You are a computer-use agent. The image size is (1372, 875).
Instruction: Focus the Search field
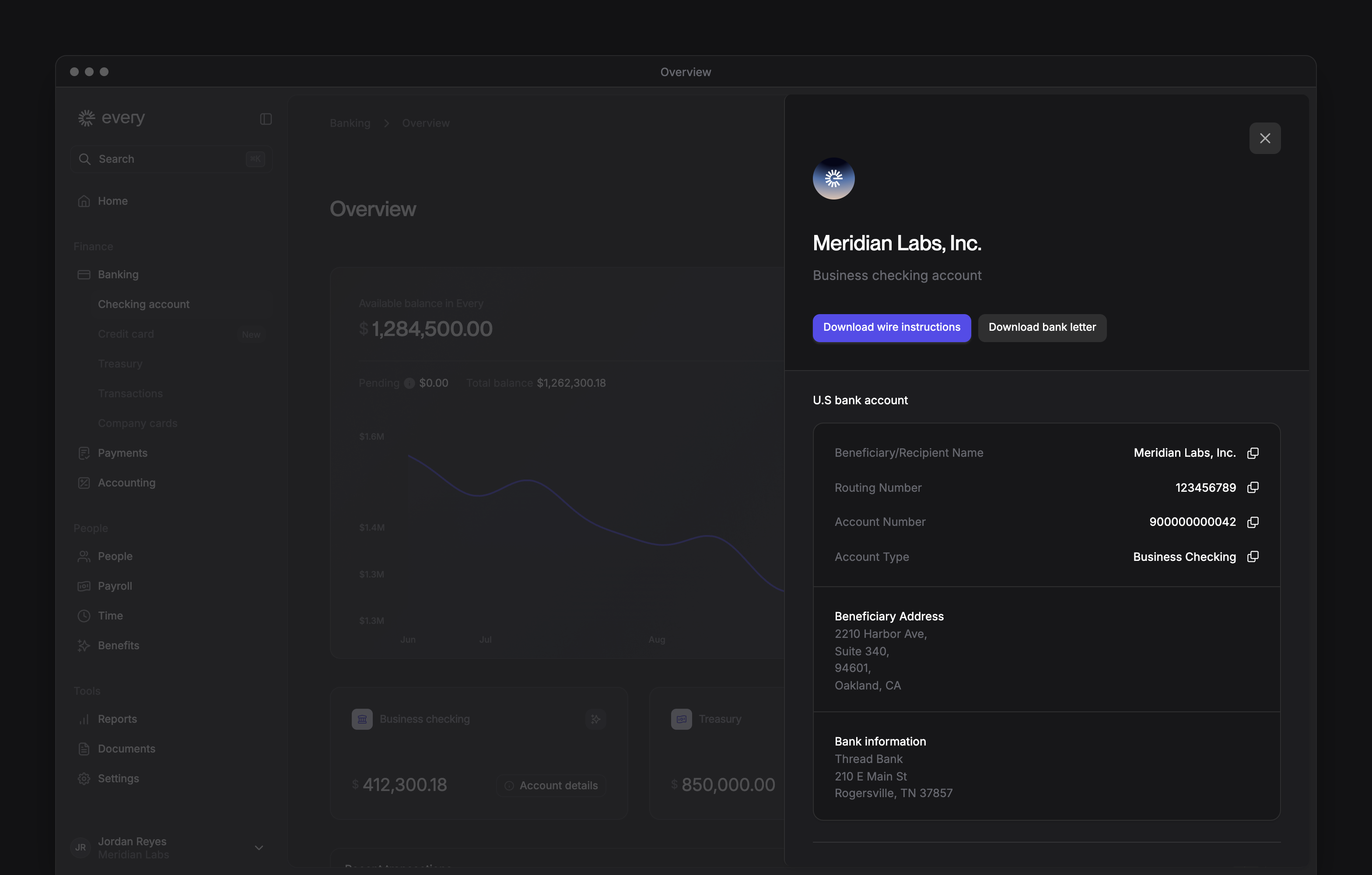coord(171,159)
